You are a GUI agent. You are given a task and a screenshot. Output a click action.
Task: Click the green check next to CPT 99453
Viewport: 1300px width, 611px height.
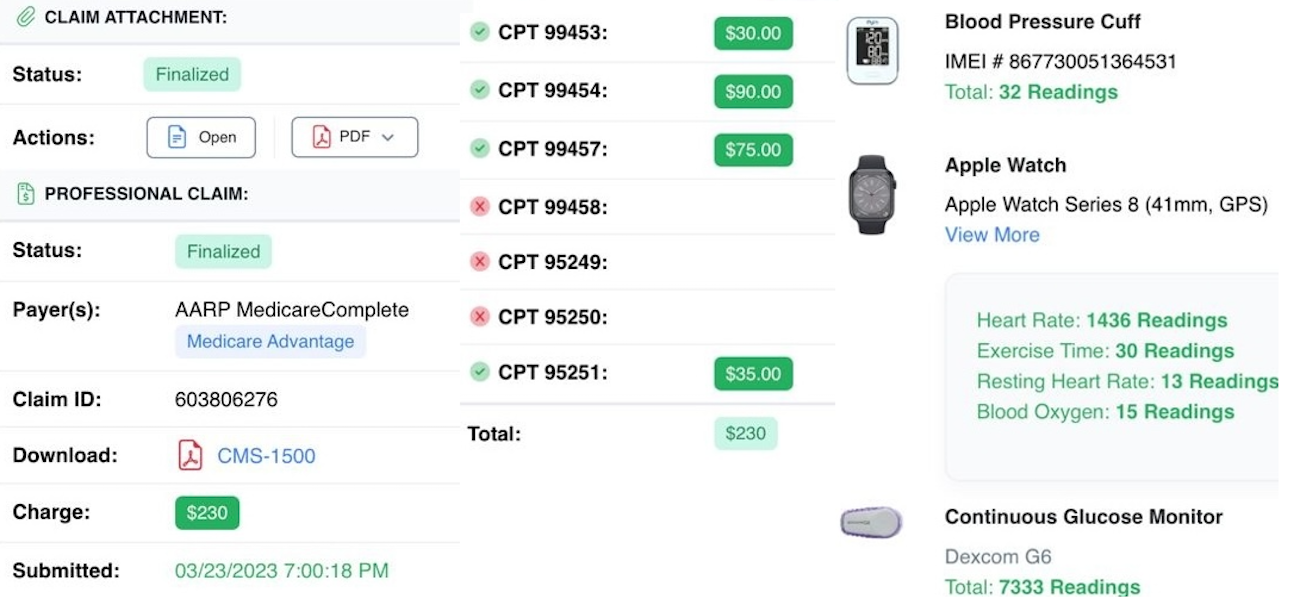tap(480, 32)
